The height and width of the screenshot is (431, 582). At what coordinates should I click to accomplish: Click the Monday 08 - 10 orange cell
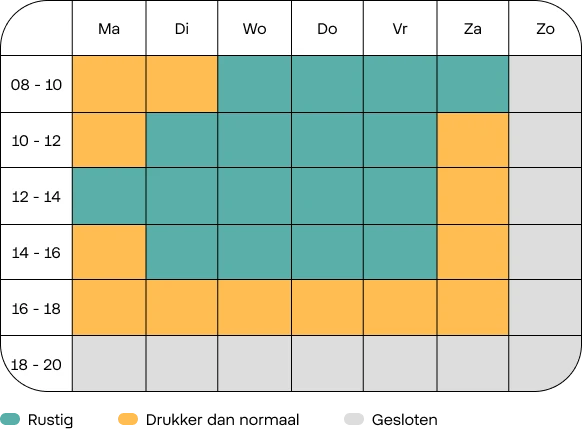click(x=109, y=84)
